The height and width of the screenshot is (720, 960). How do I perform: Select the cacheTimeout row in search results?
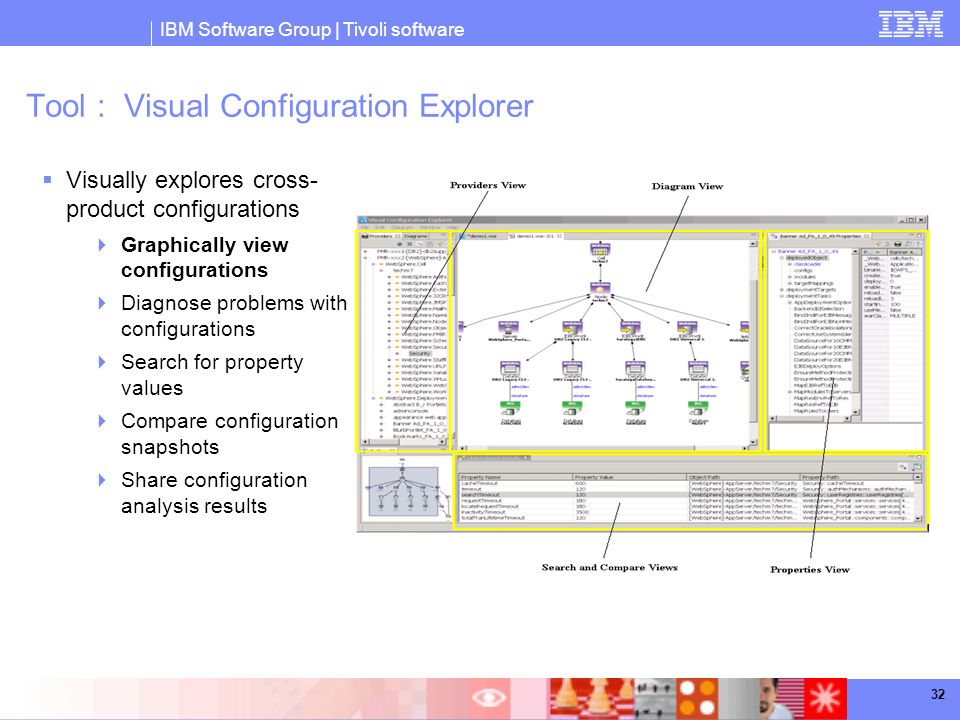686,483
